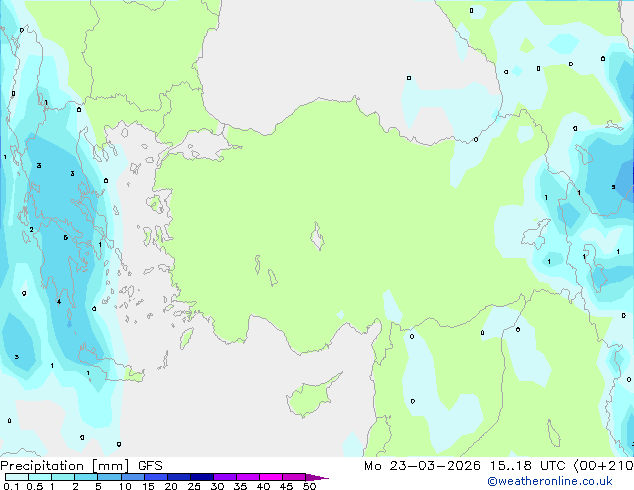This screenshot has height=490, width=634.
Task: Click the date text 'Mo 23-03-2026'
Action: tap(422, 466)
